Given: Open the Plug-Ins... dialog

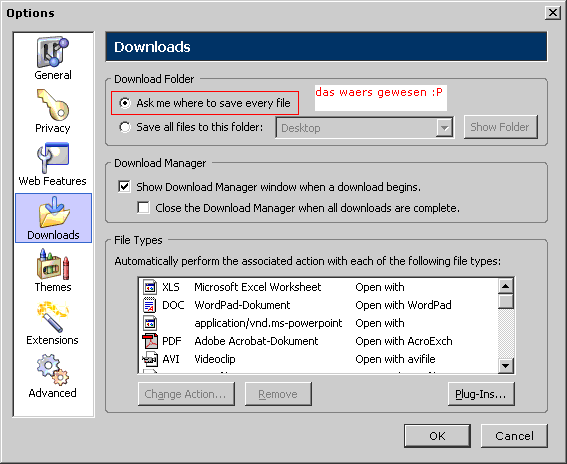Looking at the screenshot, I should click(481, 394).
